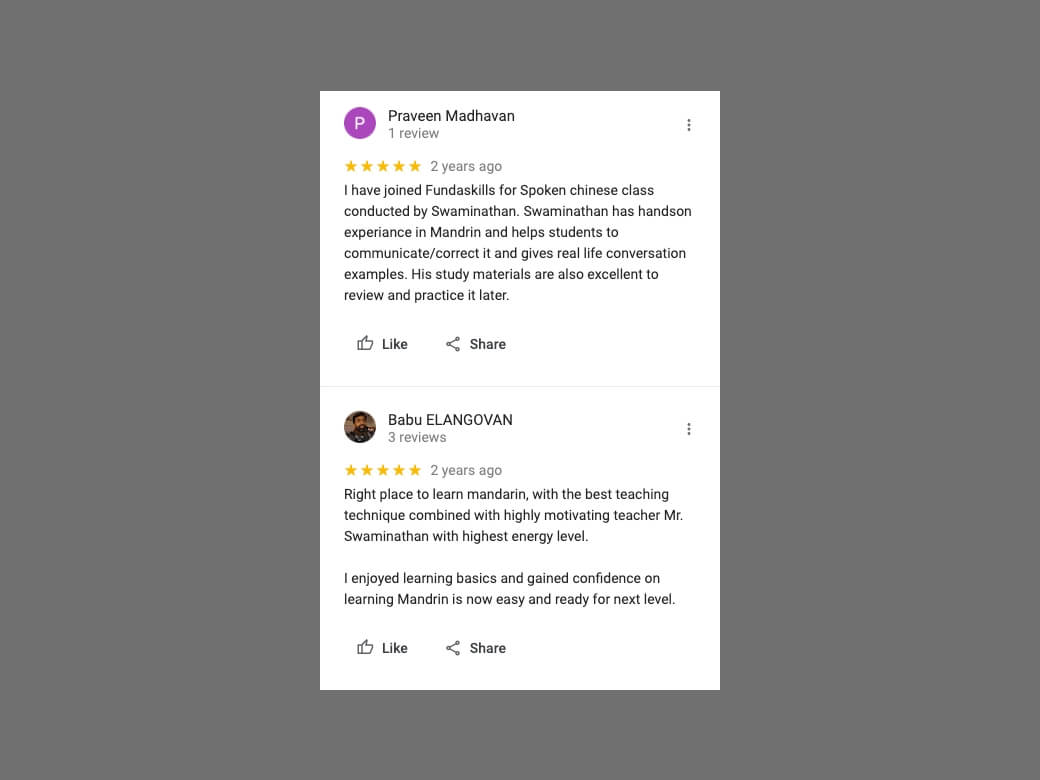Viewport: 1040px width, 780px height.
Task: Click Babu ELANGOVAN's profile photo
Action: click(360, 428)
